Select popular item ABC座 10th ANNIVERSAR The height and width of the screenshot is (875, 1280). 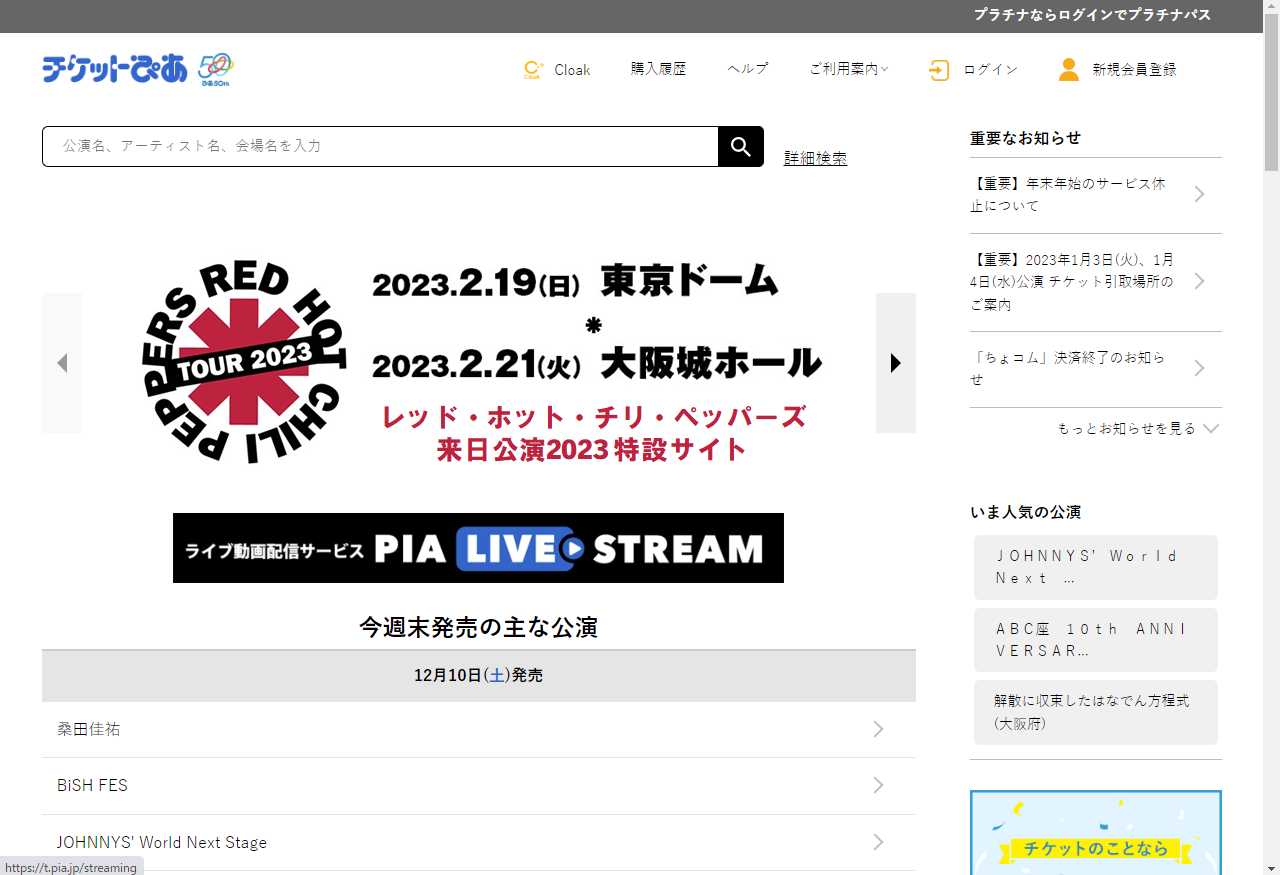1096,640
